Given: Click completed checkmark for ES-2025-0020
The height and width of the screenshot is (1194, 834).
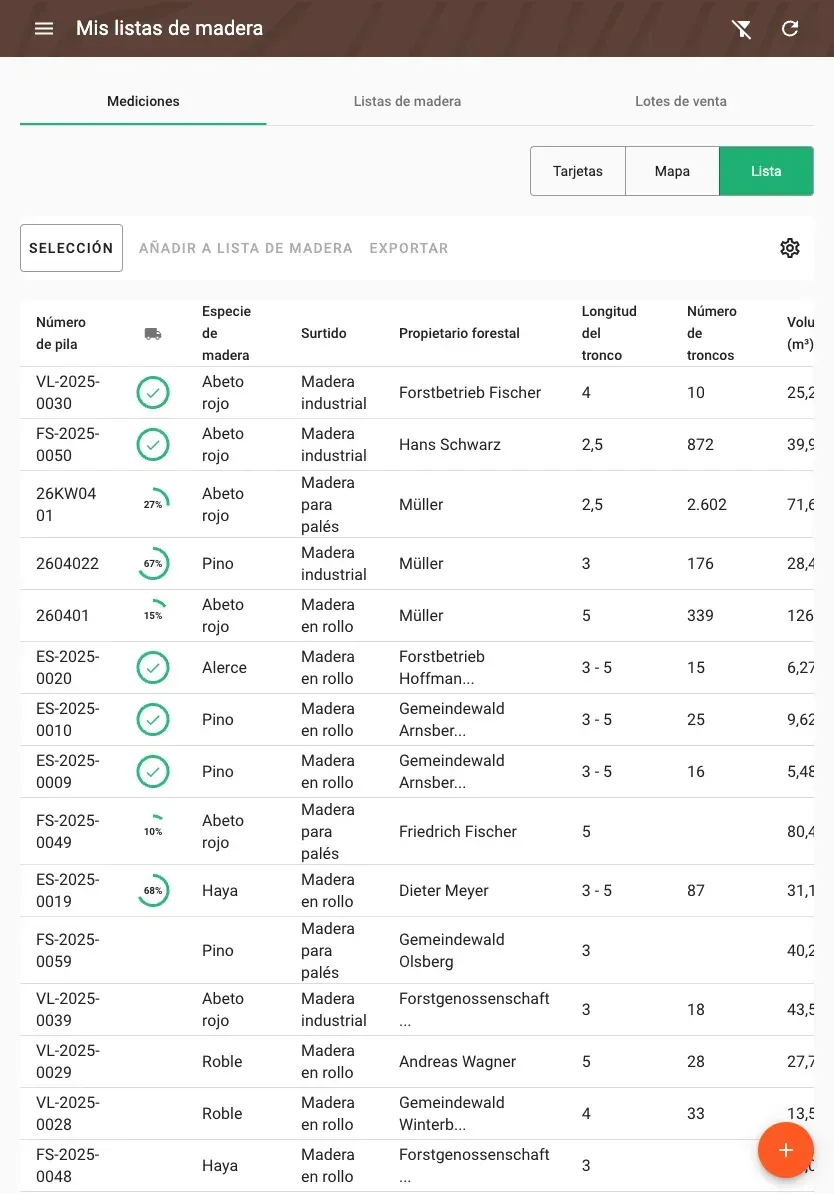Looking at the screenshot, I should coord(153,668).
